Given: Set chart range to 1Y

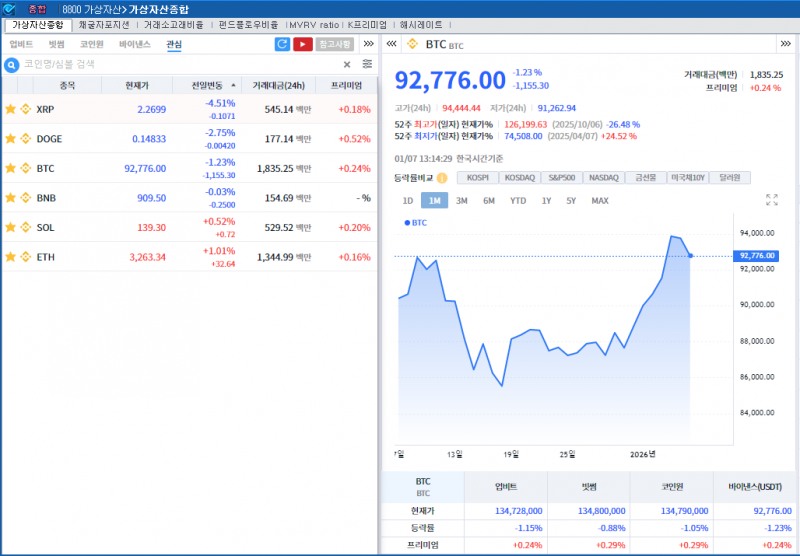Looking at the screenshot, I should 546,200.
